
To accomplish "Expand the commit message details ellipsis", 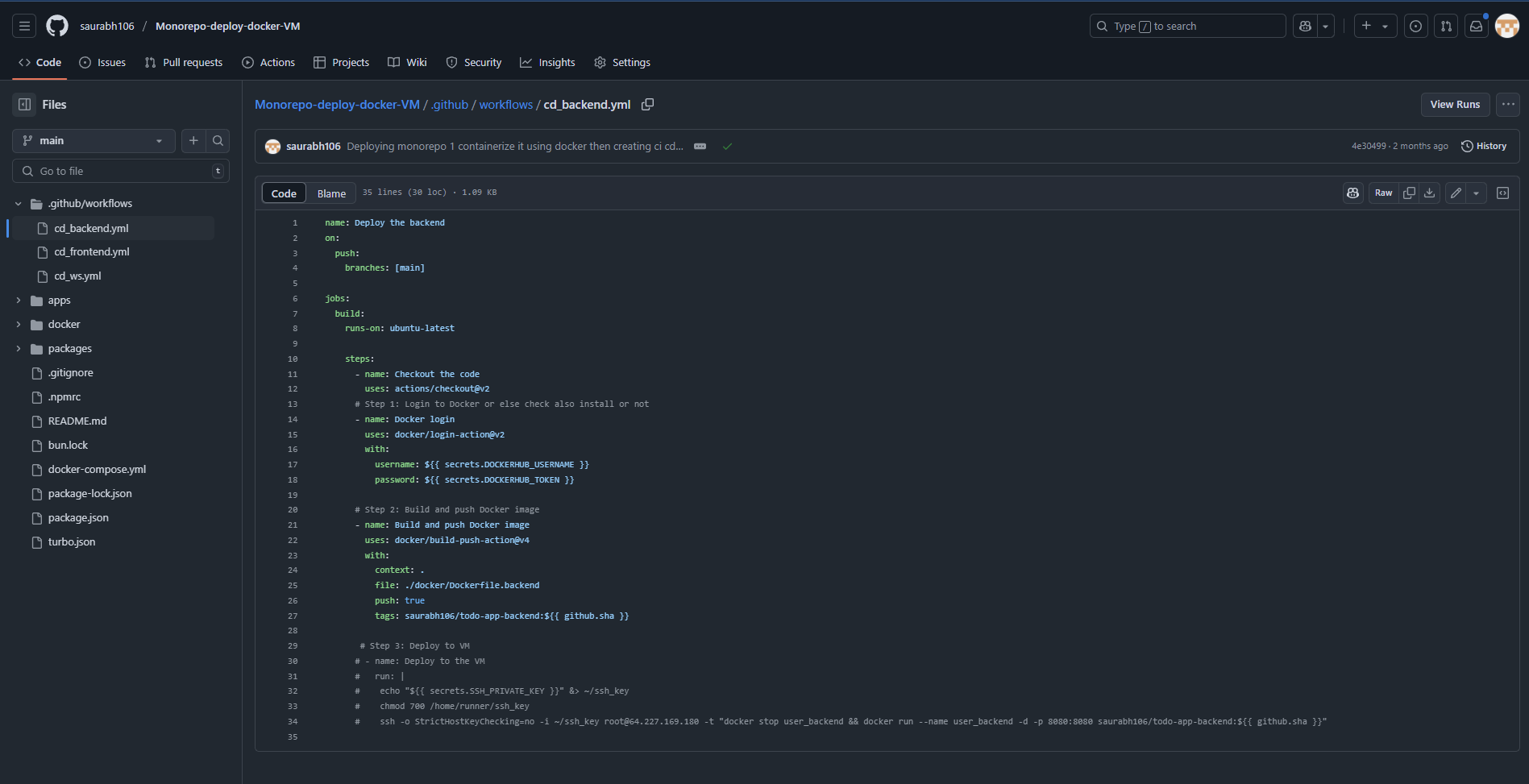I will (x=700, y=146).
